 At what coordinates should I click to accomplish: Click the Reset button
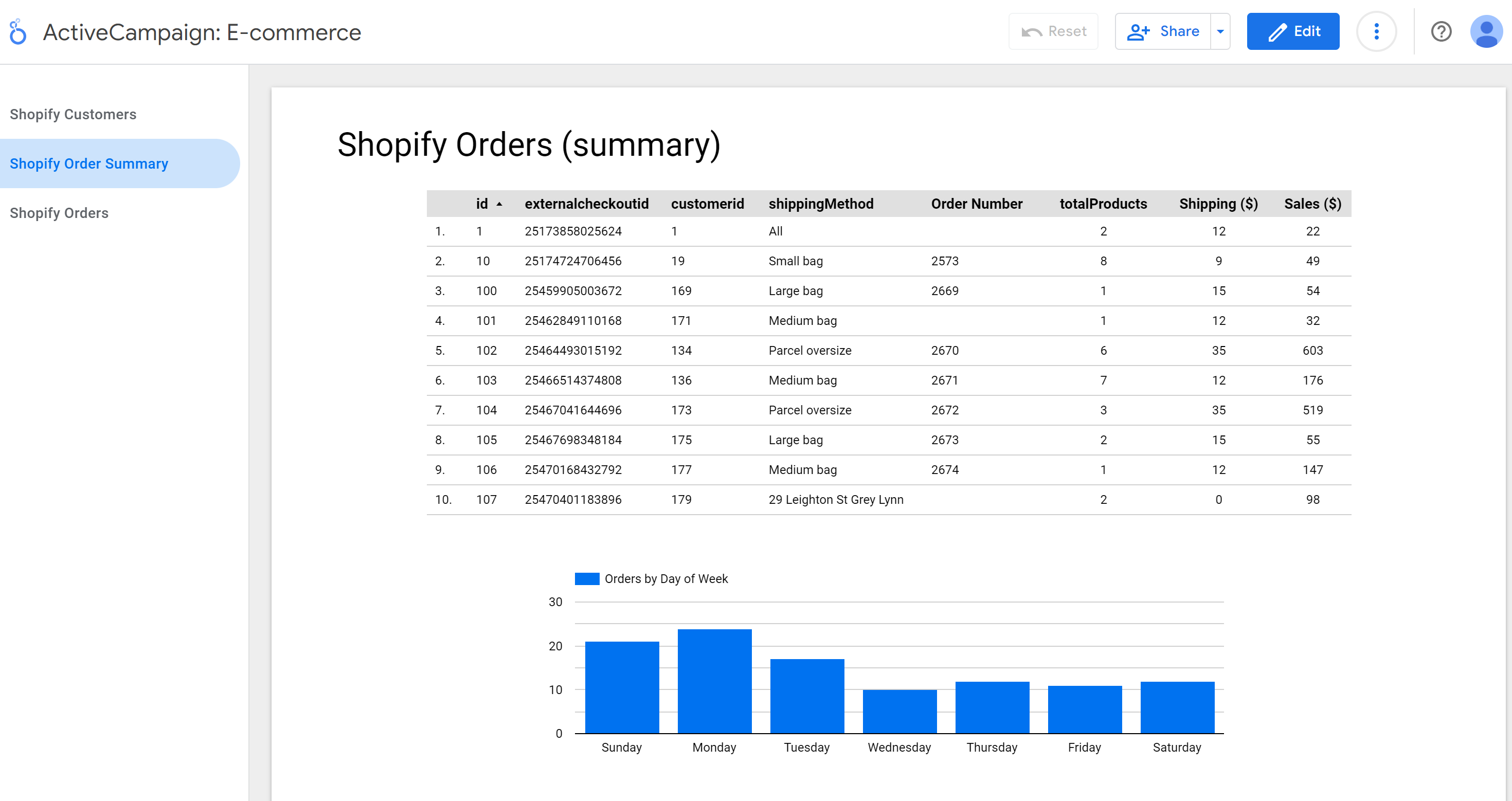[1054, 32]
